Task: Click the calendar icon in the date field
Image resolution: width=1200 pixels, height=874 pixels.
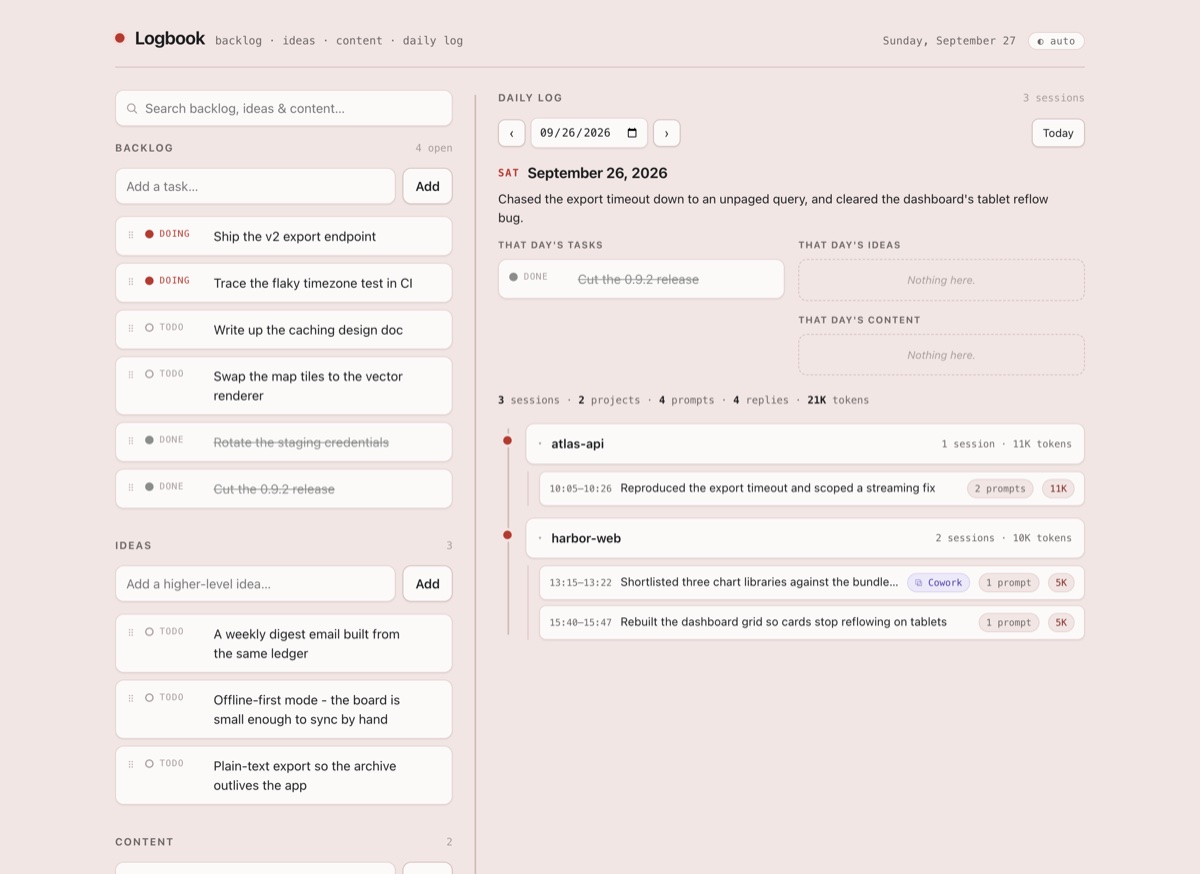Action: (x=632, y=133)
